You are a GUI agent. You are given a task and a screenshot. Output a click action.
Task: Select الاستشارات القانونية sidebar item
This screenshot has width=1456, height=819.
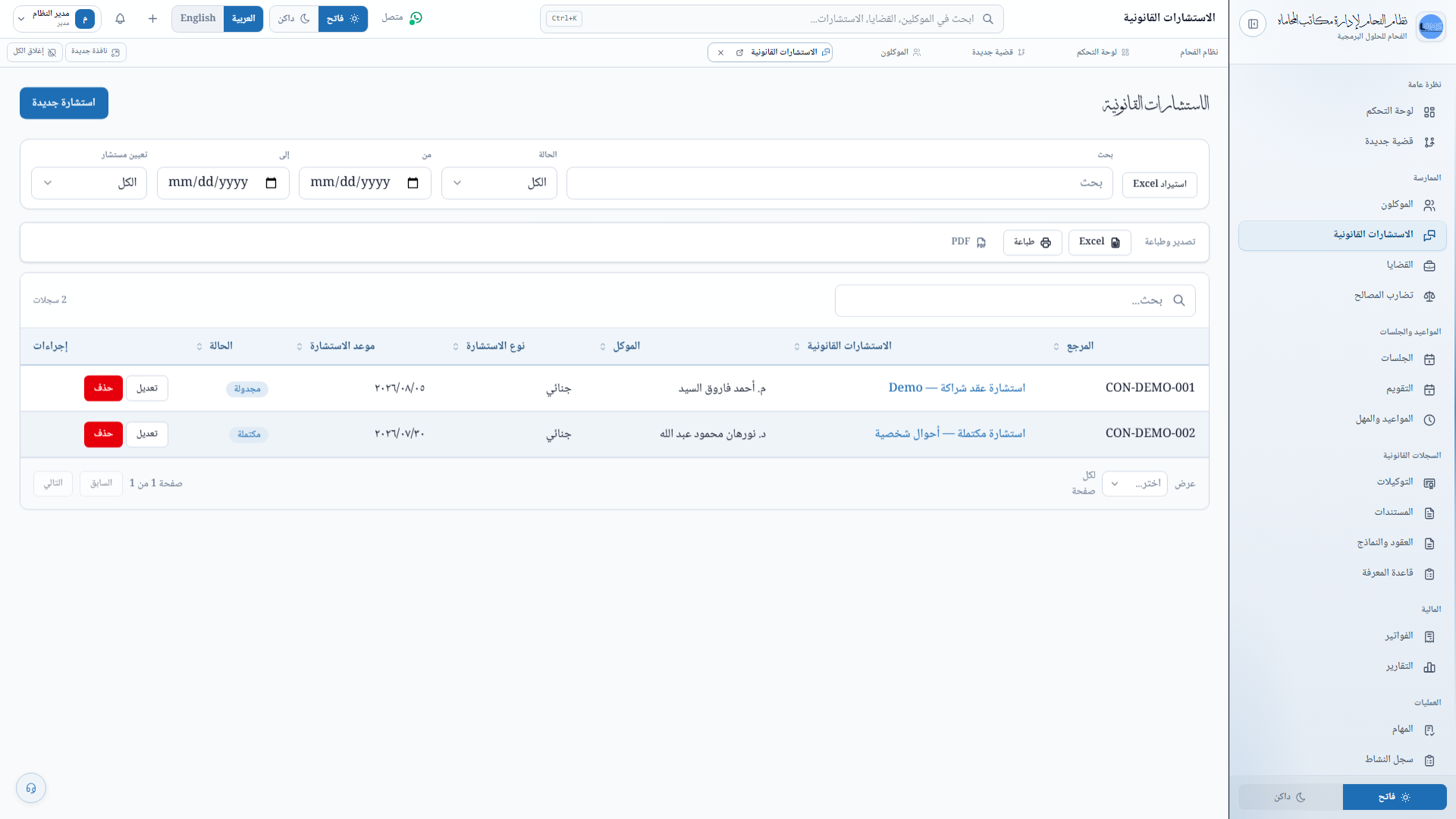[1342, 235]
